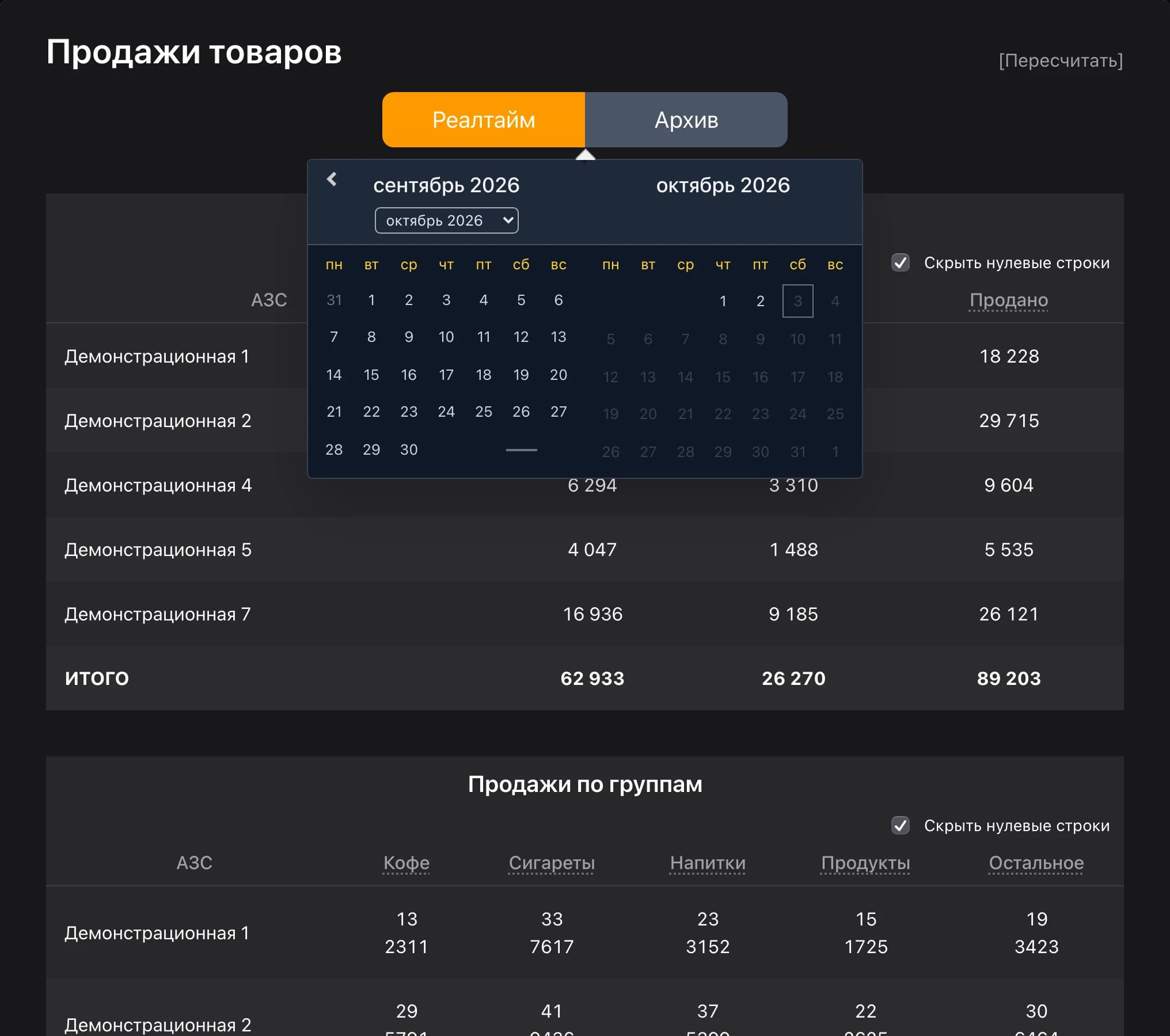Click the value 16 936
Viewport: 1170px width, 1036px height.
592,614
